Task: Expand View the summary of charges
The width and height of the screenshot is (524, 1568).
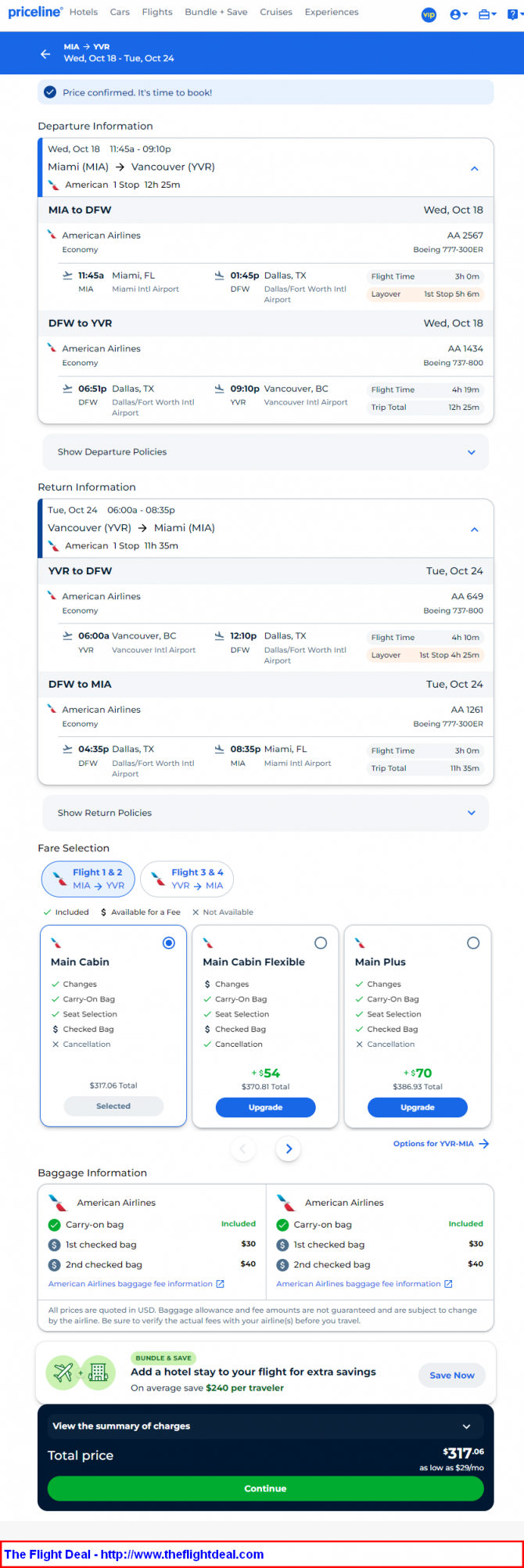Action: click(x=265, y=1426)
